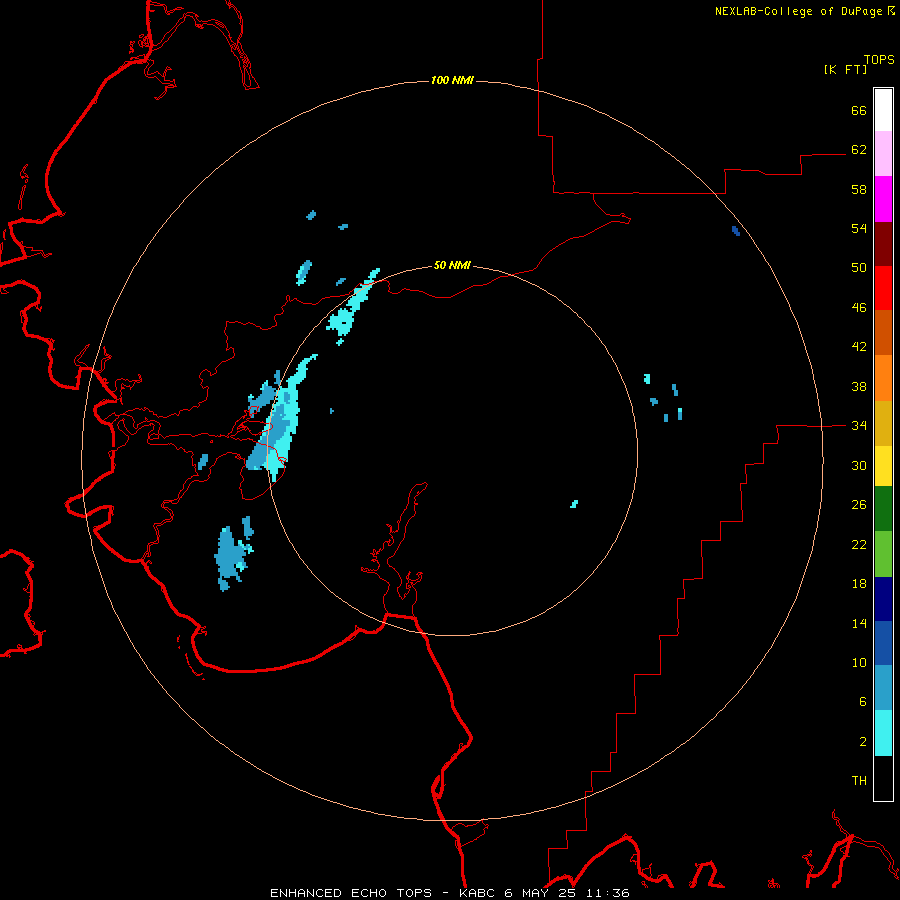This screenshot has height=900, width=900.
Task: Select the gold legend swatch
Action: tap(883, 423)
